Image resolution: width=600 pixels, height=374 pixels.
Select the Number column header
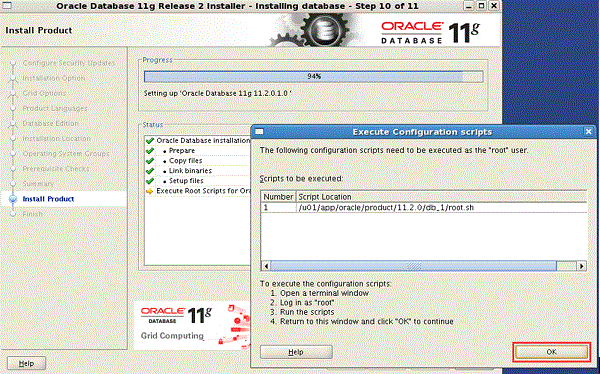[x=278, y=197]
